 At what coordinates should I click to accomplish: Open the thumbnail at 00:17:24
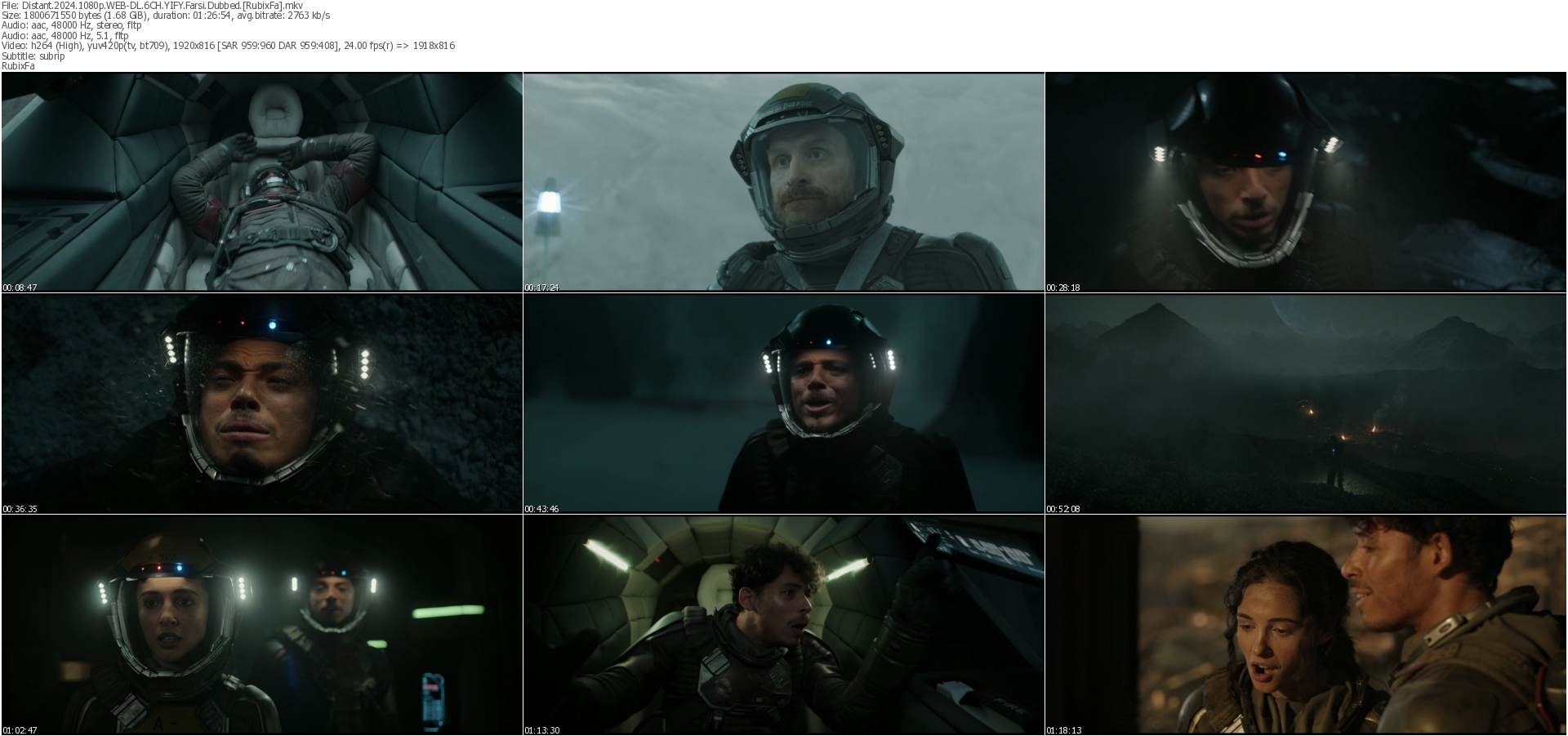pos(784,182)
